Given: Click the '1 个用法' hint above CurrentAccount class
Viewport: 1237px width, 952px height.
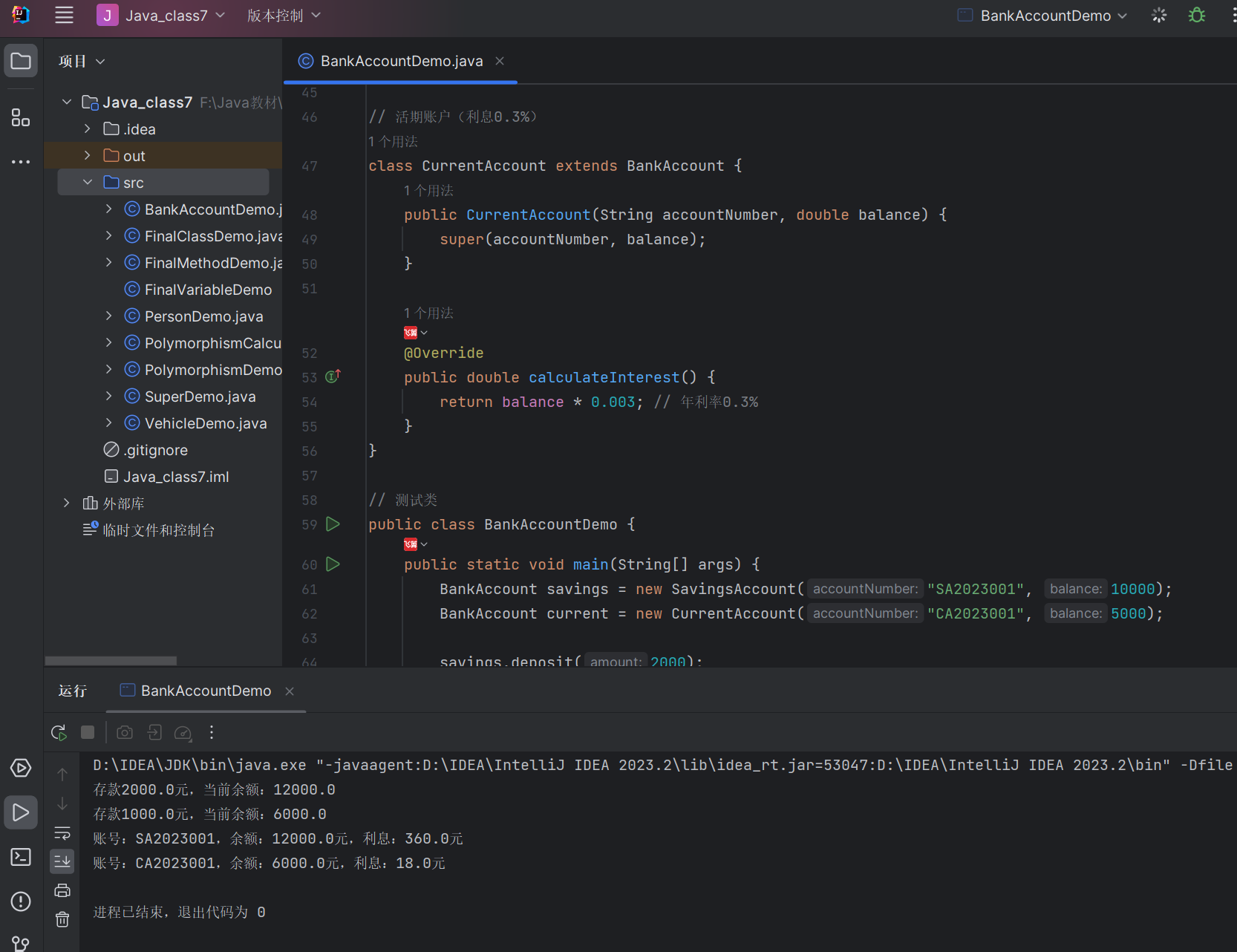Looking at the screenshot, I should pyautogui.click(x=393, y=141).
